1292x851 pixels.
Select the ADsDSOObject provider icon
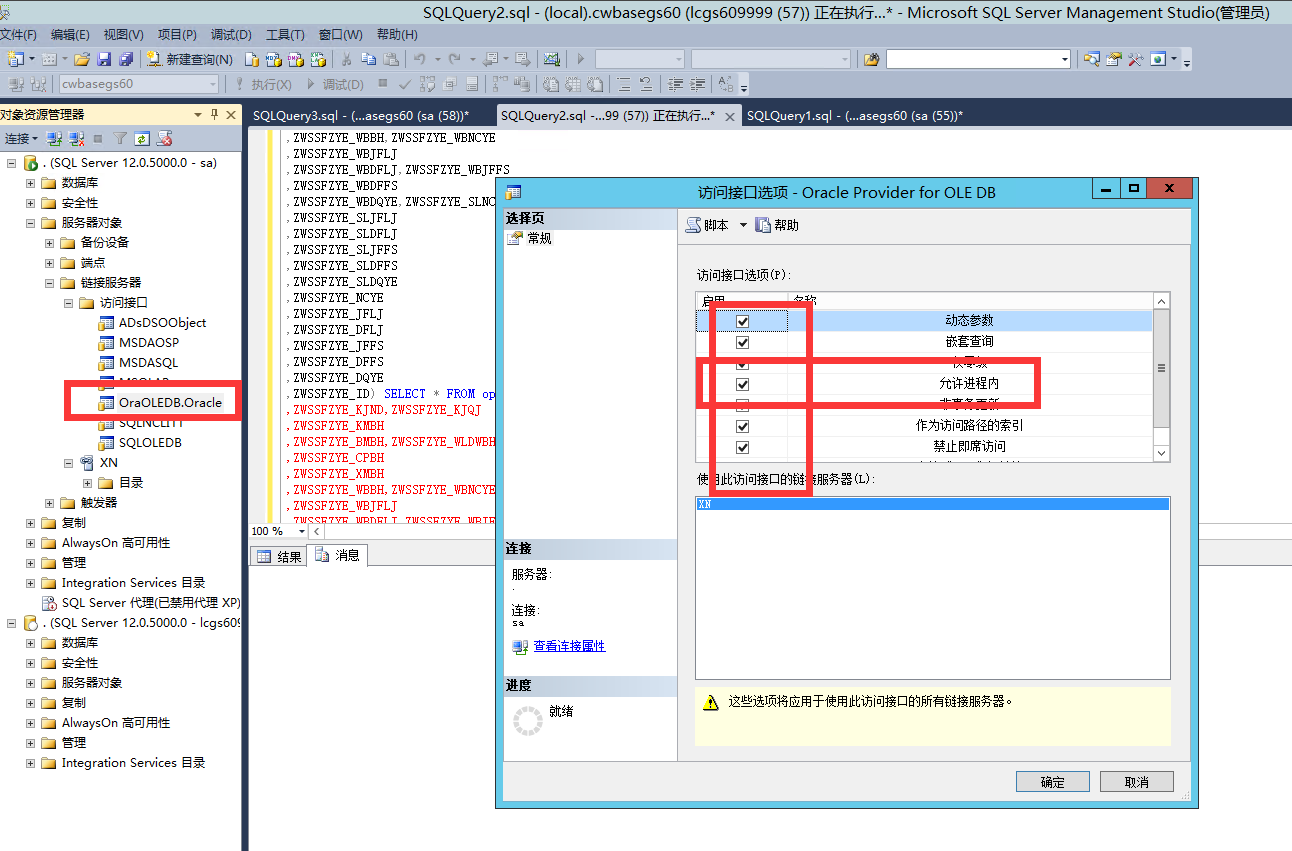(106, 323)
